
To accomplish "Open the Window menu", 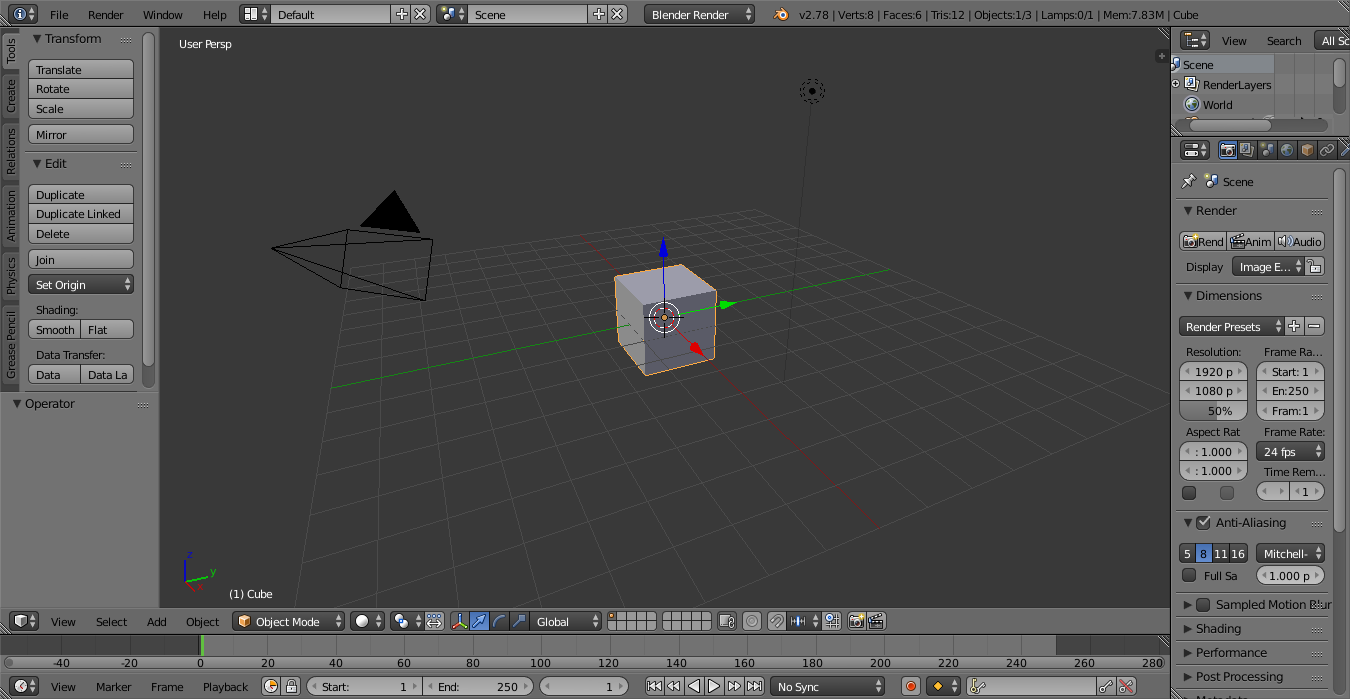I will pos(163,14).
